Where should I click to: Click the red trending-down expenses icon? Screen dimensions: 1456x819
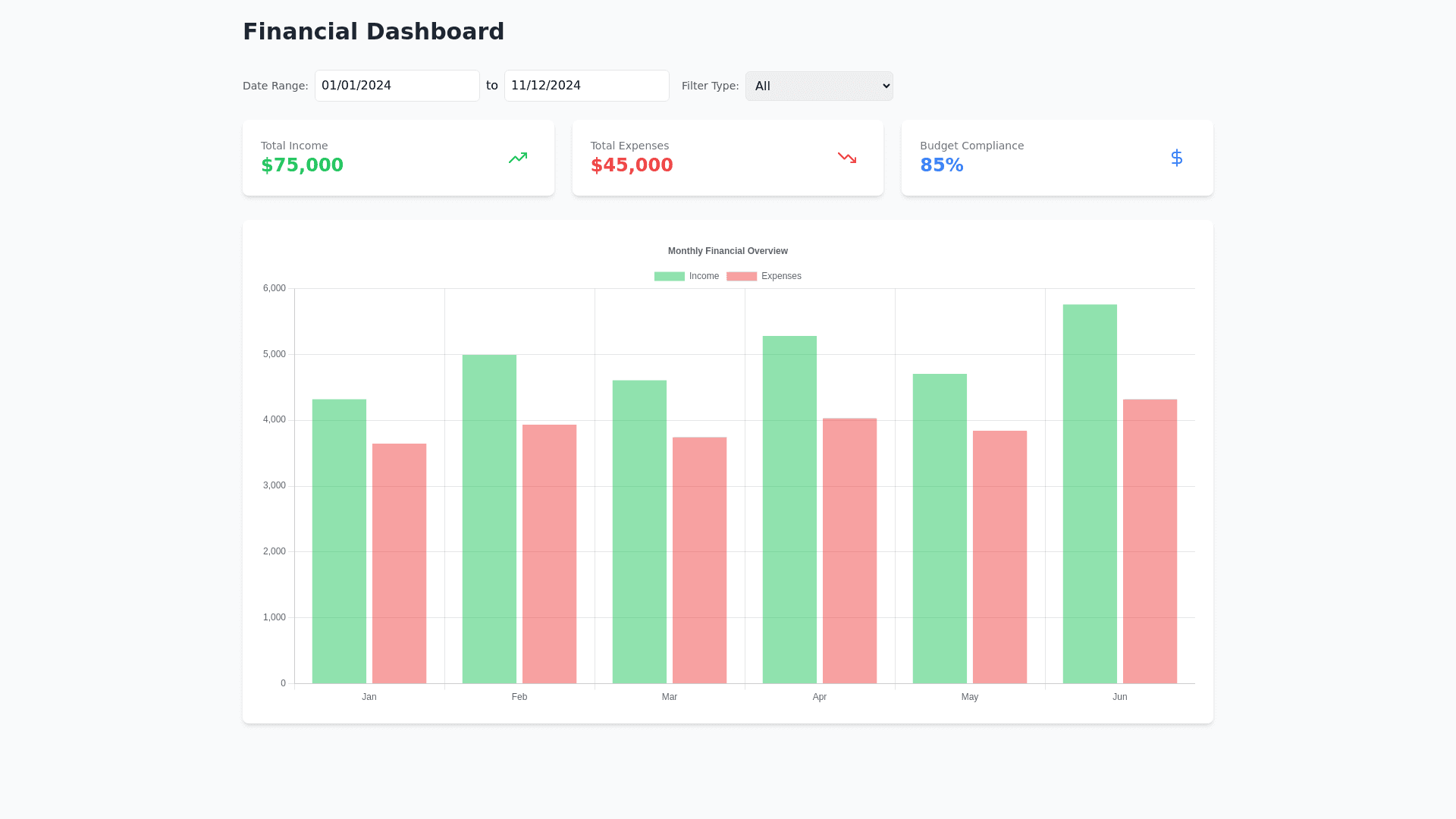[847, 158]
